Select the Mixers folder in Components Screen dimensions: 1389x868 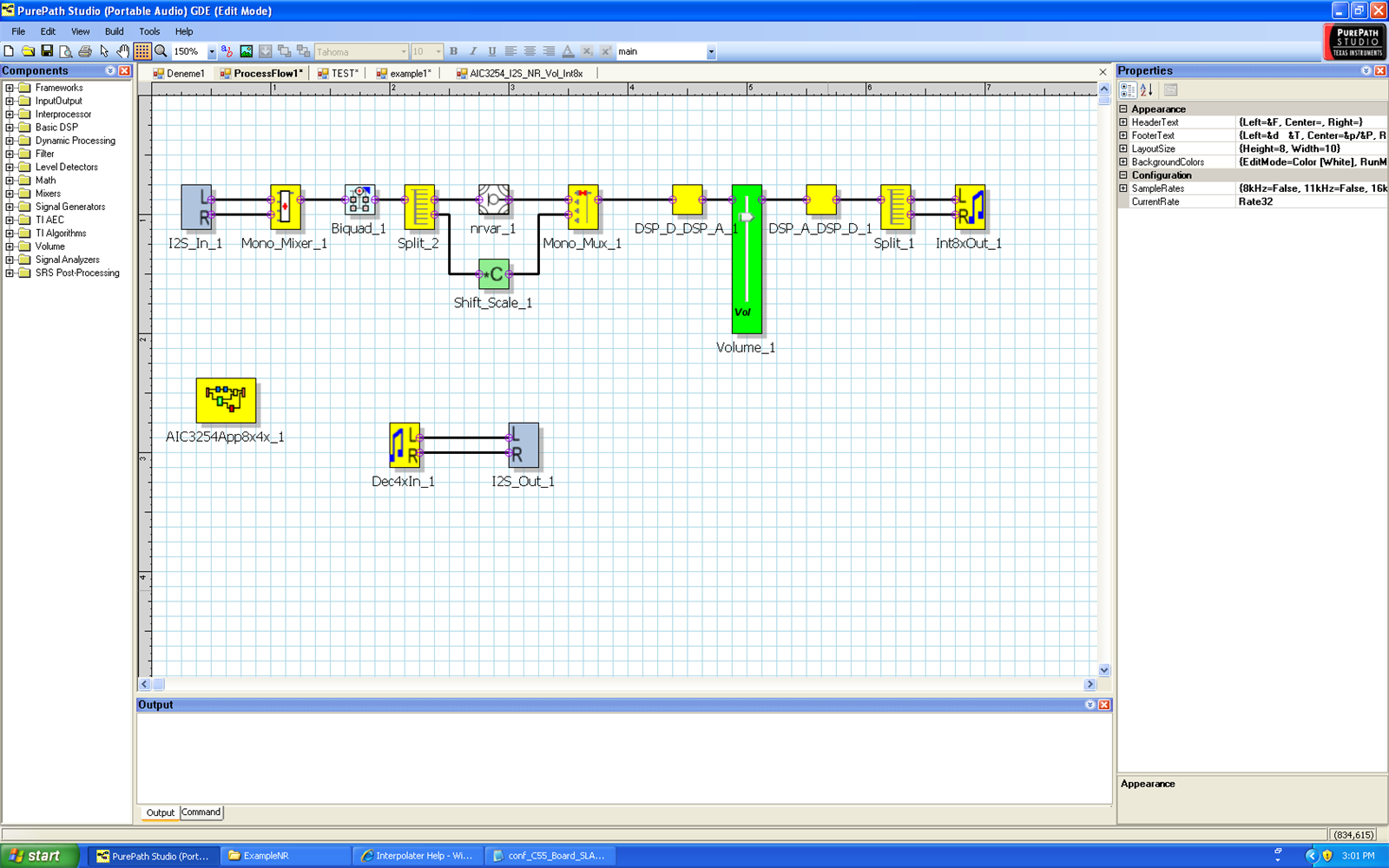point(48,194)
